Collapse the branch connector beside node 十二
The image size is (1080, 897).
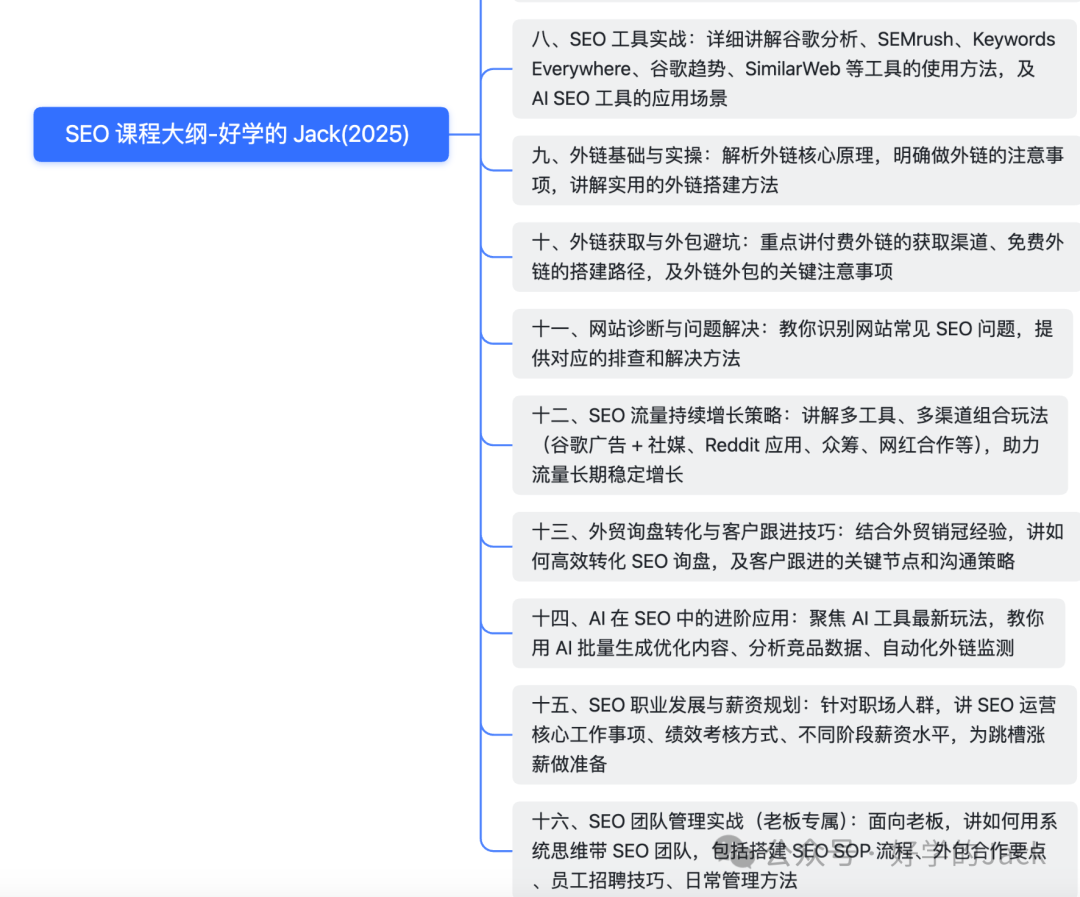pyautogui.click(x=497, y=445)
